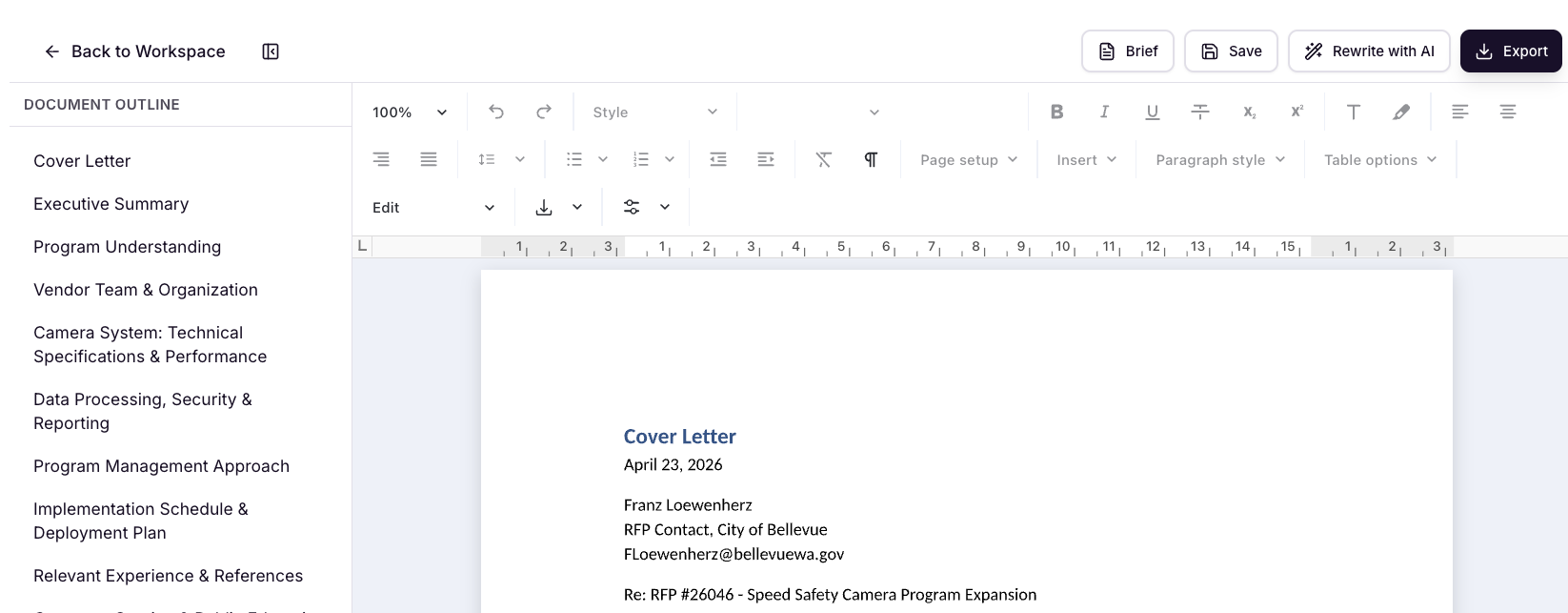Center align the text
Viewport: 1568px width, 613px height.
point(1507,112)
